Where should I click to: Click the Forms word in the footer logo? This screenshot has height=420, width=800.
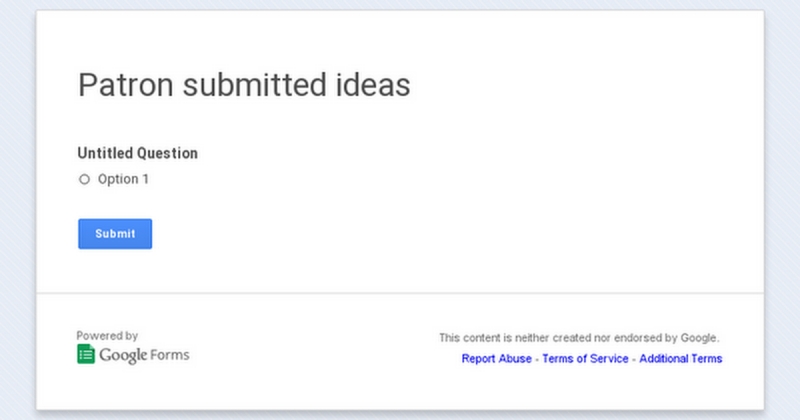(x=170, y=355)
